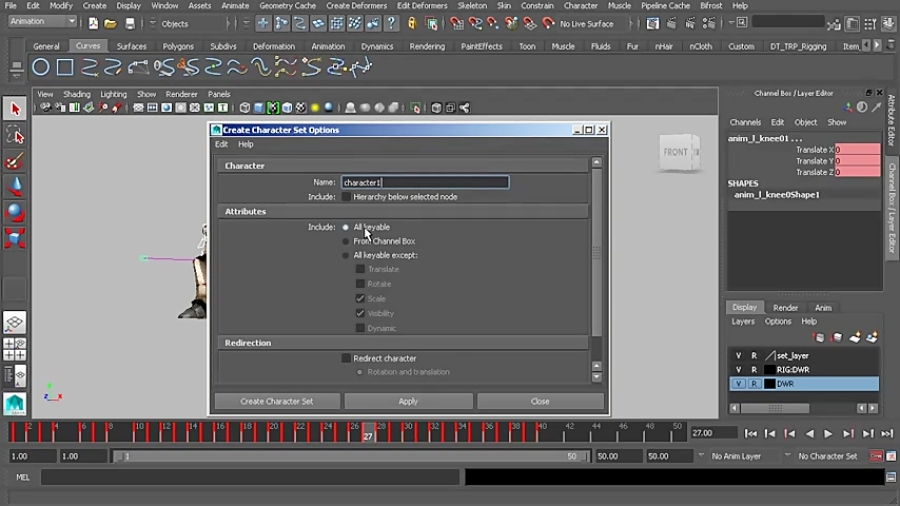Screen dimensions: 900x506
Task: Open the Character menu
Action: [x=580, y=6]
